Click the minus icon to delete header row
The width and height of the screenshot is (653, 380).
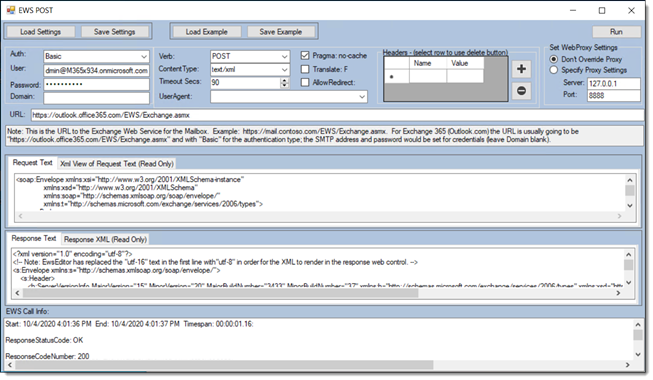point(521,91)
